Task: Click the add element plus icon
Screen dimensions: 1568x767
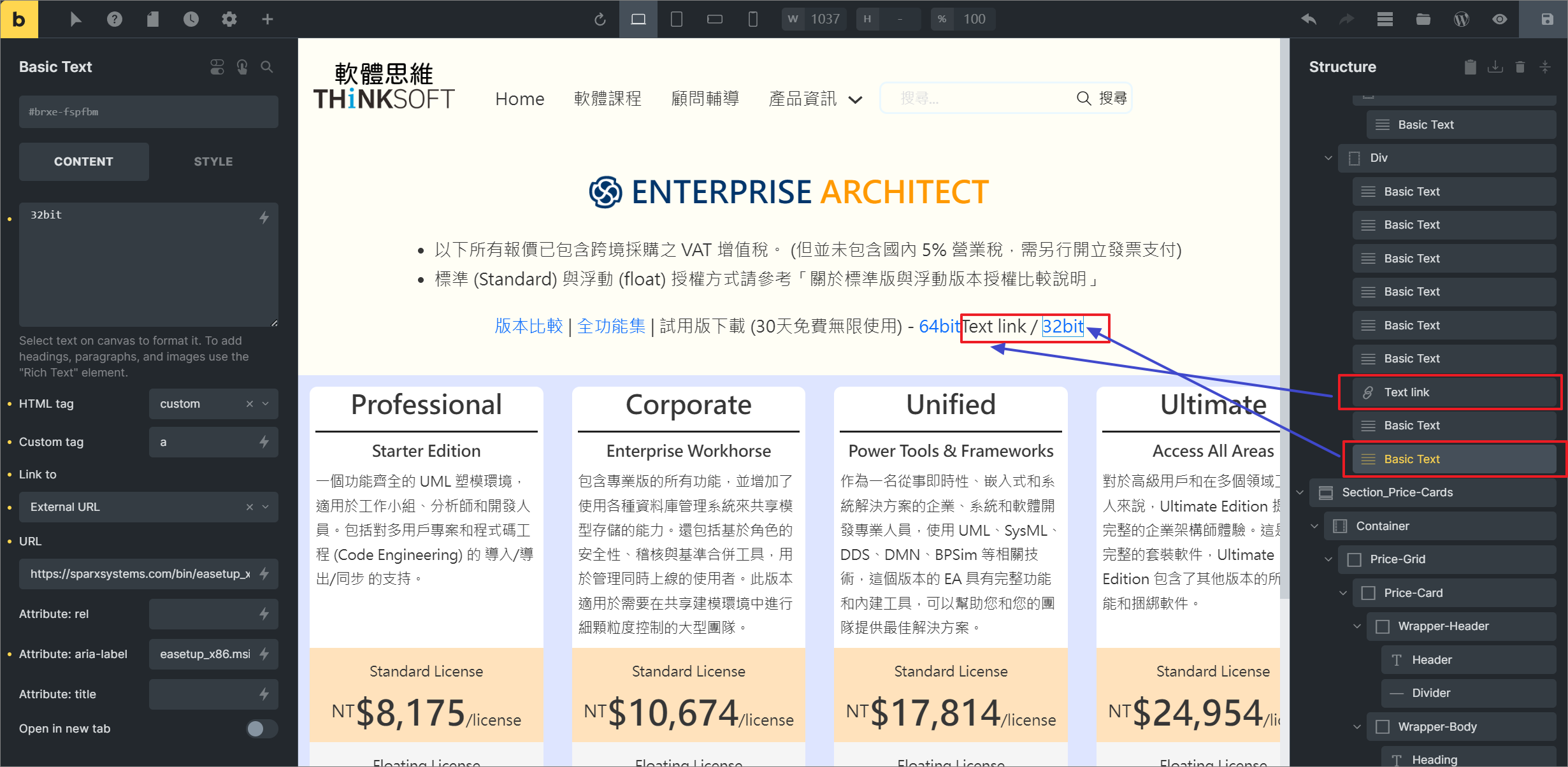Action: [x=268, y=19]
